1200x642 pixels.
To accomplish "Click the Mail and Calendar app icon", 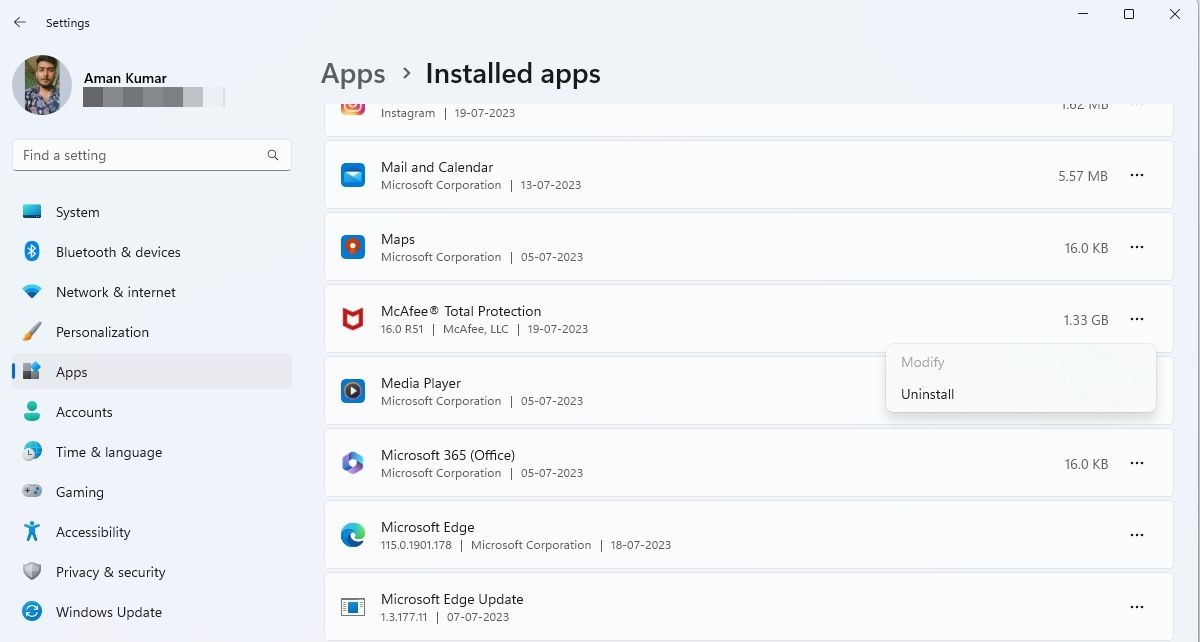I will [353, 175].
